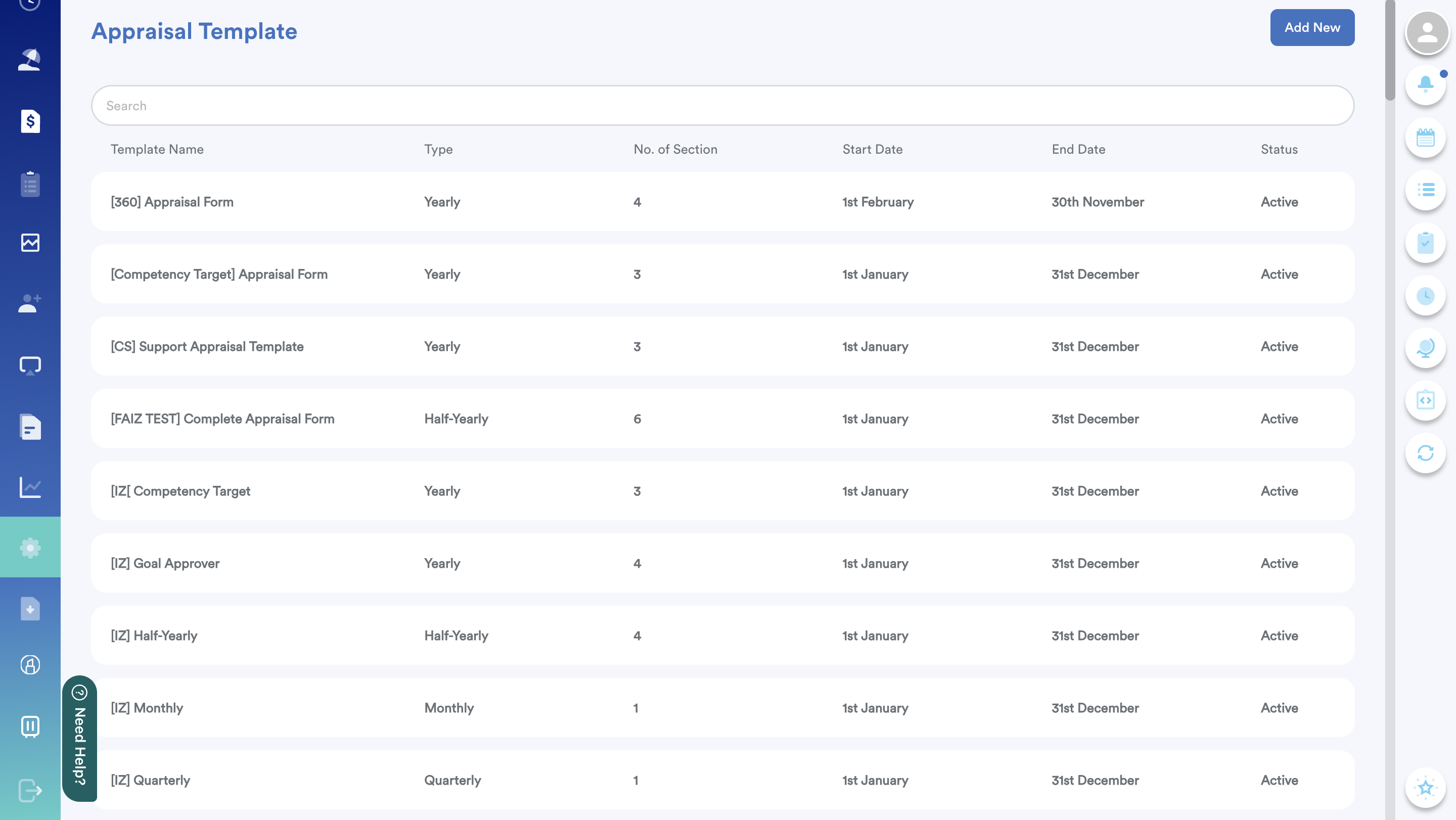Click the Template Name column header
This screenshot has width=1456, height=820.
click(x=157, y=149)
